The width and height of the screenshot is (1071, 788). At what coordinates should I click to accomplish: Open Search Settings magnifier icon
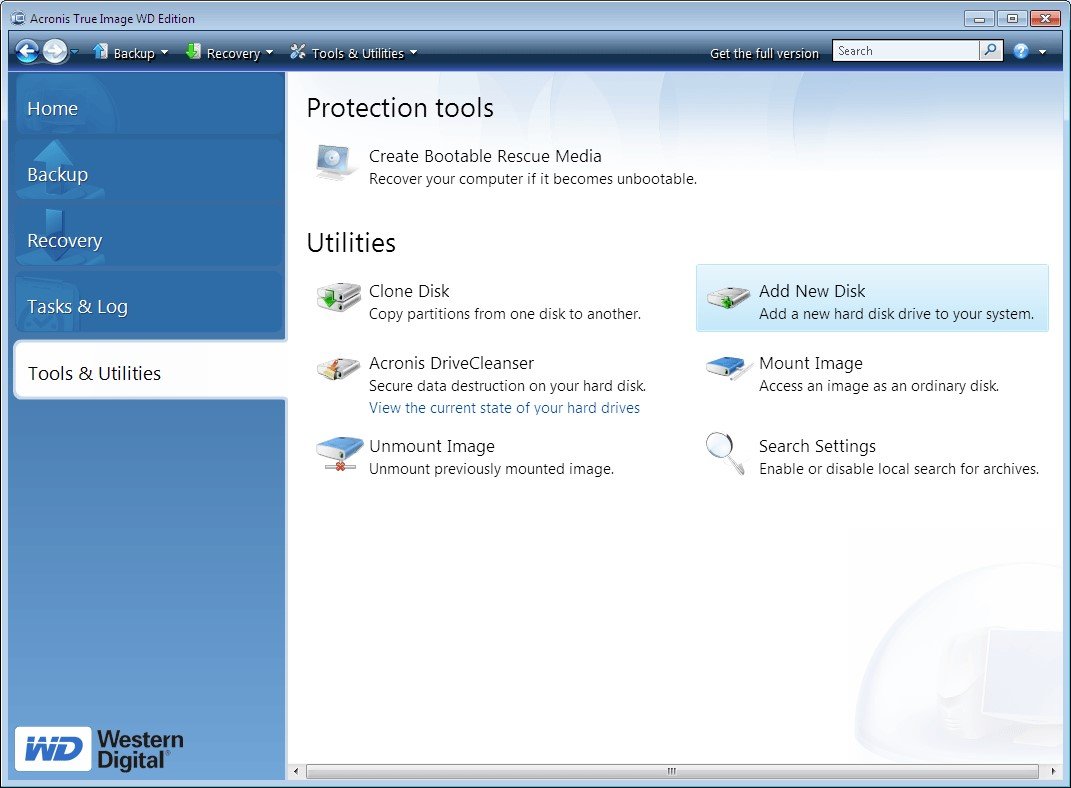[725, 453]
